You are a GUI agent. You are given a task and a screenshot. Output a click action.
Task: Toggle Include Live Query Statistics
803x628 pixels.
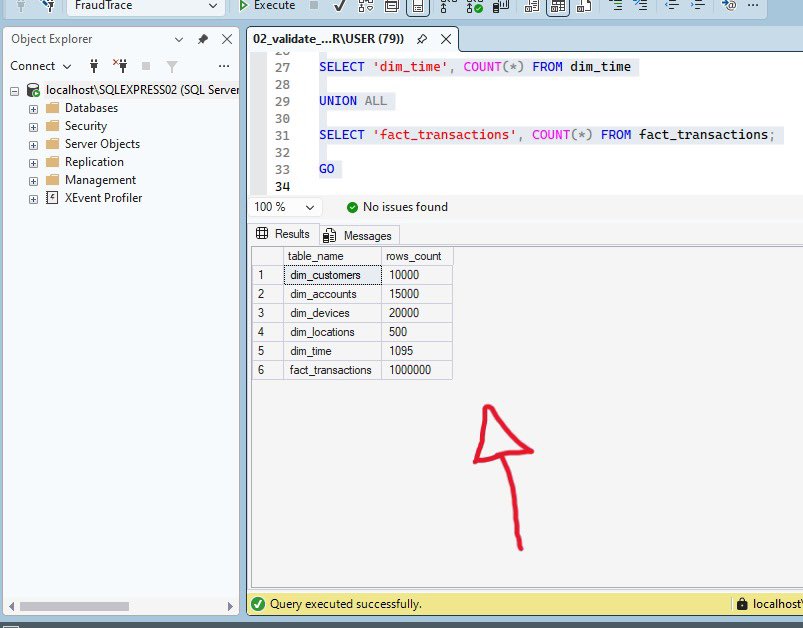tap(475, 6)
